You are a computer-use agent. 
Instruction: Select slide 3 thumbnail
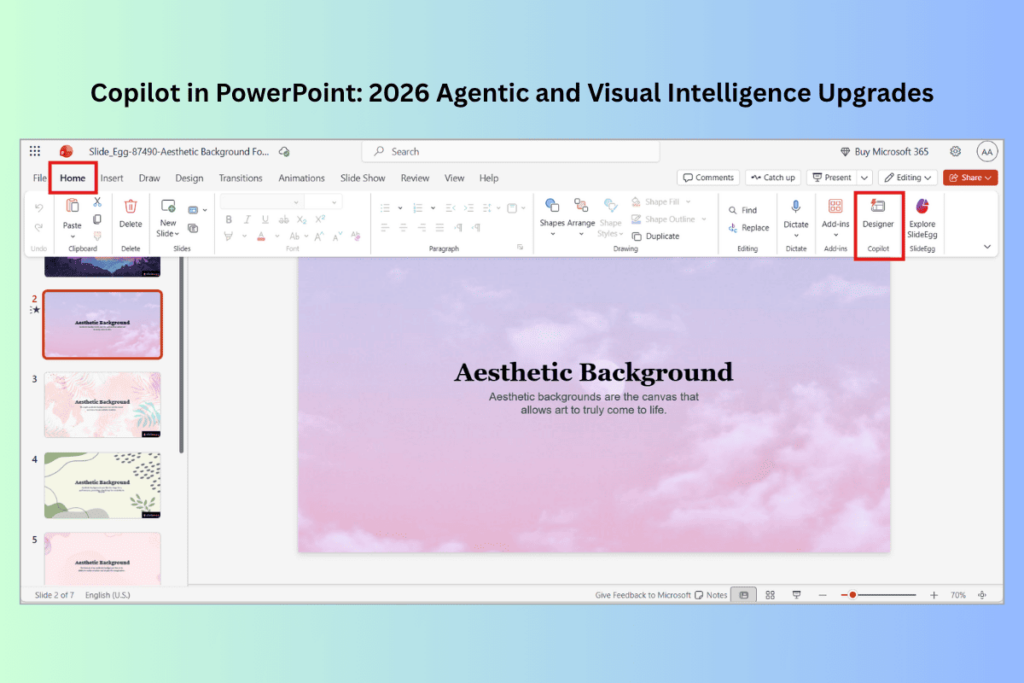pos(103,405)
